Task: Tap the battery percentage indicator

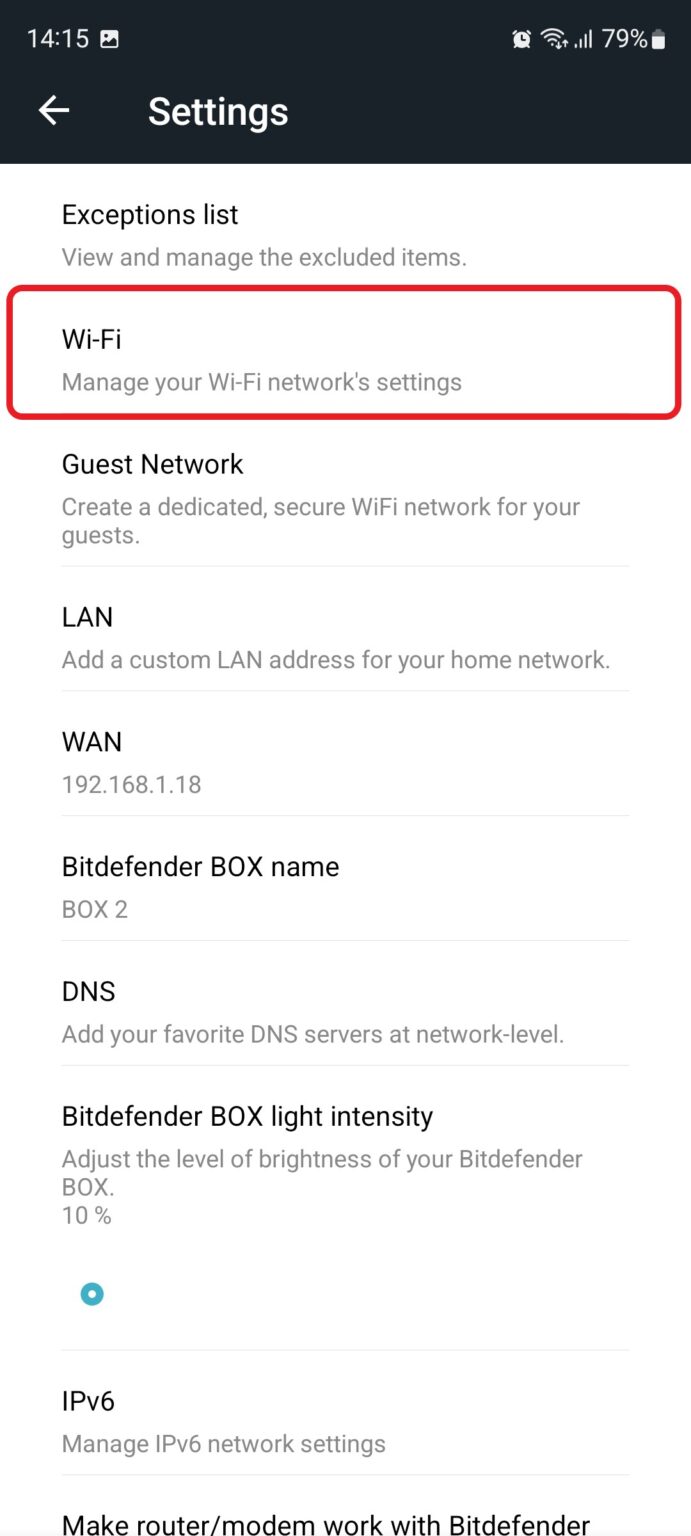Action: (x=626, y=39)
